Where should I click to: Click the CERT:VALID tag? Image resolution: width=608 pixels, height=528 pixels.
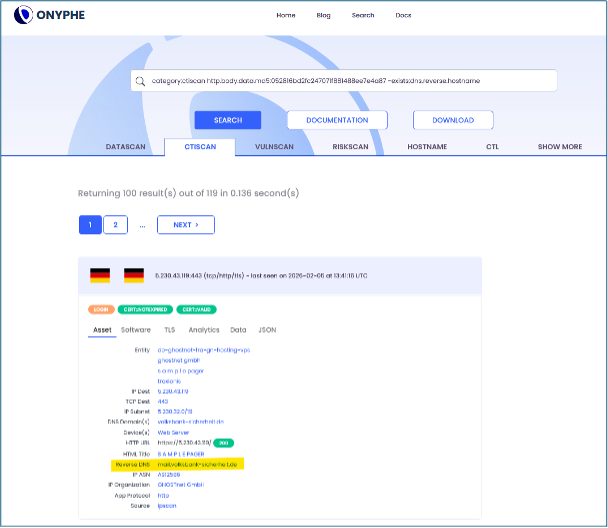click(x=197, y=309)
